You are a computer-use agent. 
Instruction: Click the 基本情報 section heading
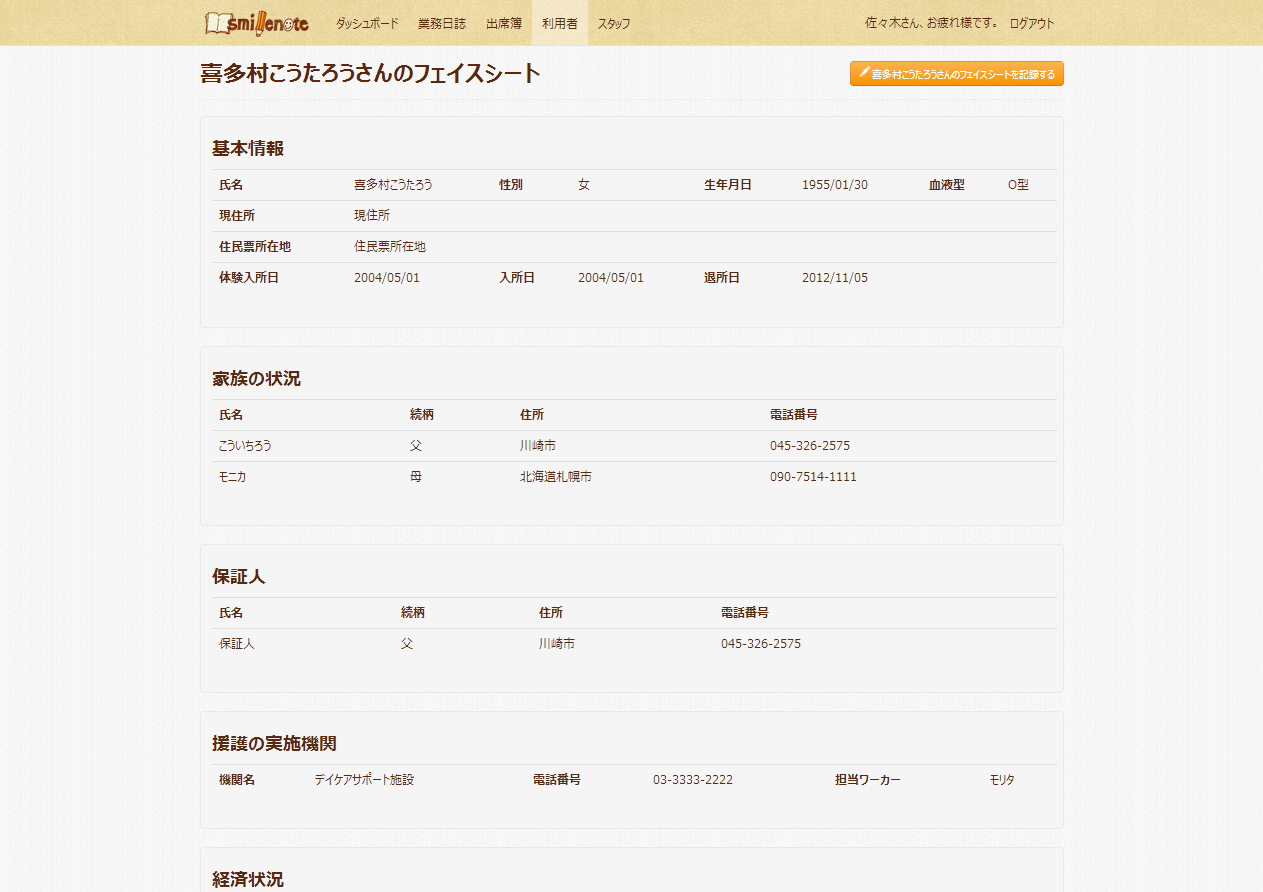tap(248, 149)
